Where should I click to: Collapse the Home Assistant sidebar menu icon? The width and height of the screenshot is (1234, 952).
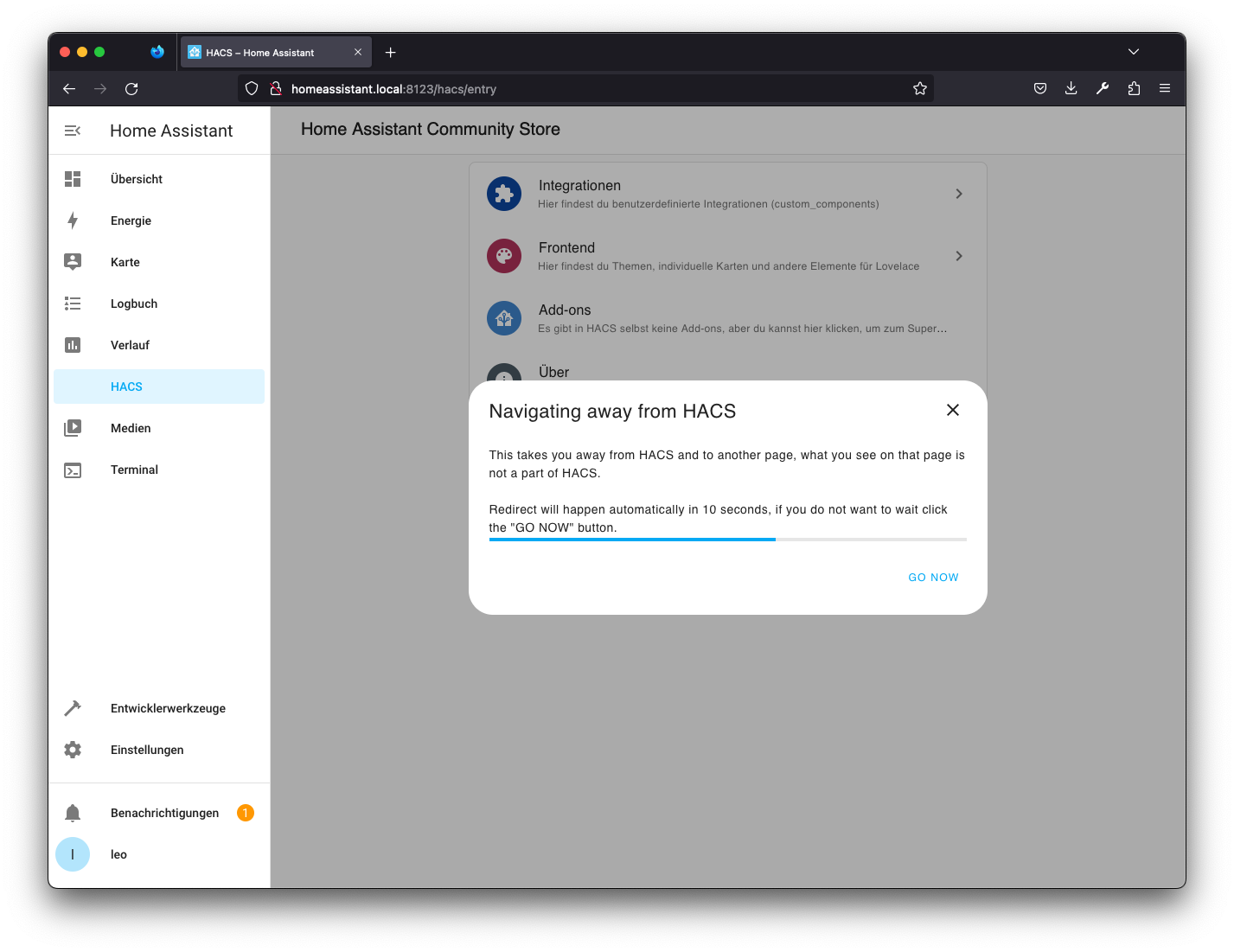click(x=73, y=131)
